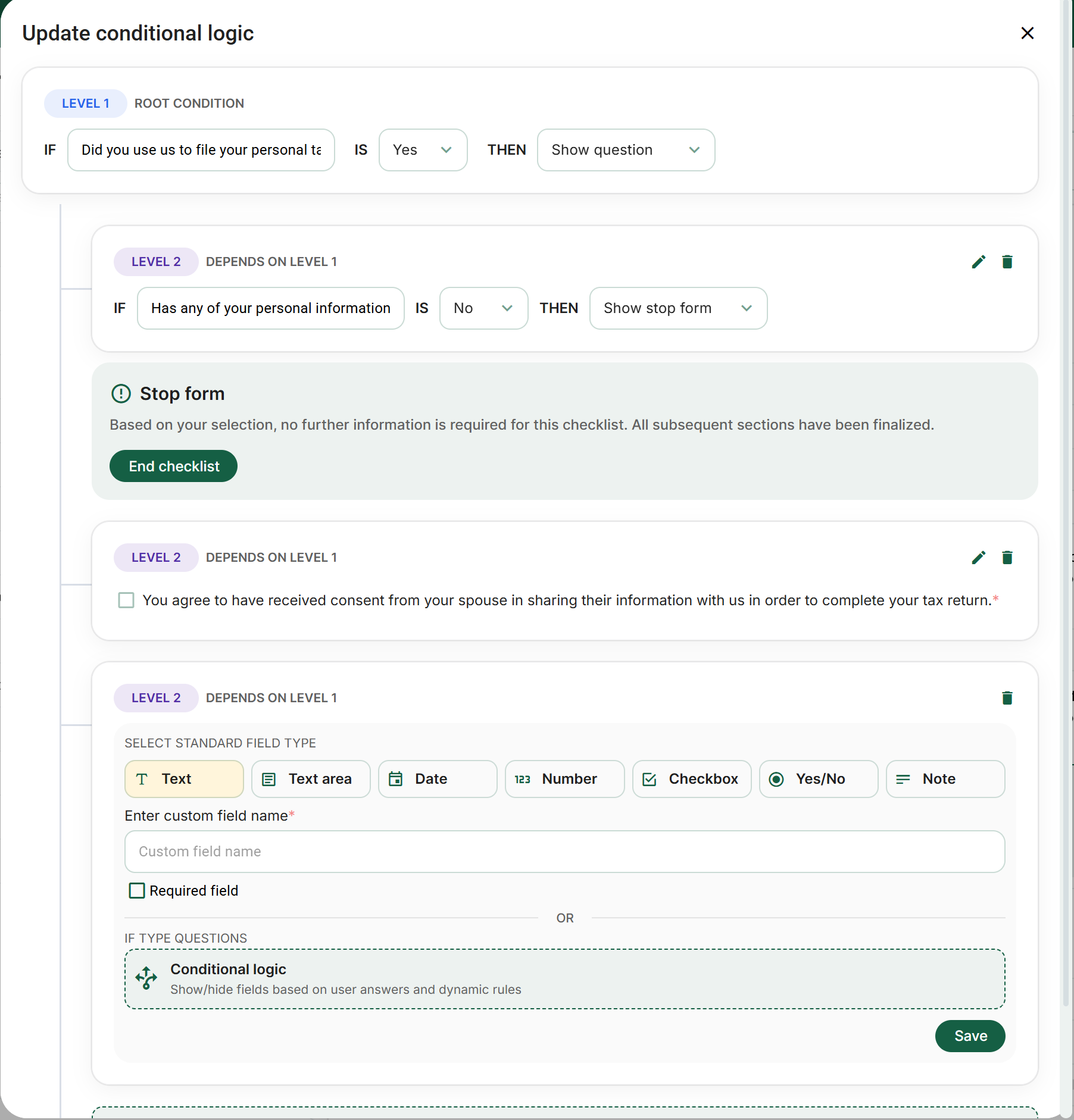Delete the stop form Level 2 condition

1007,262
